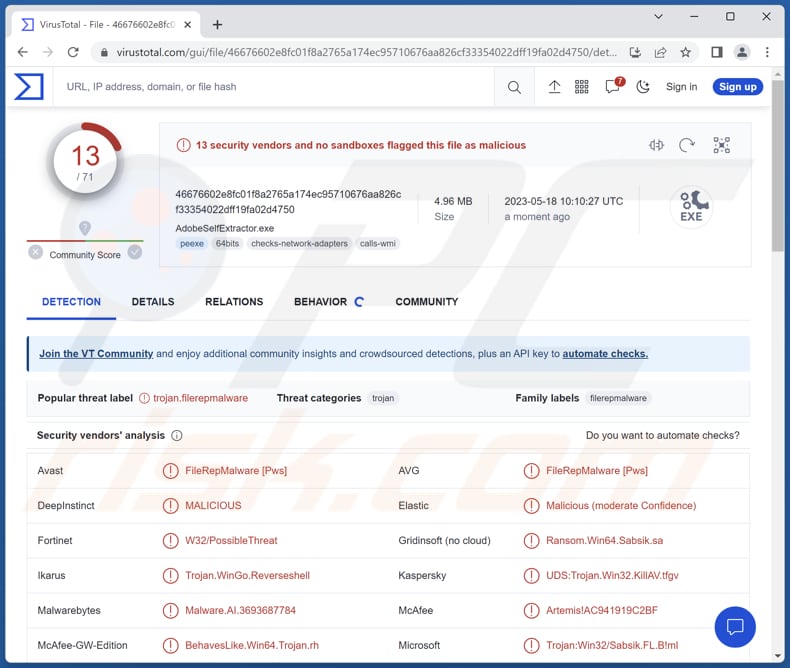Click the trojan threat category chip

(x=383, y=398)
